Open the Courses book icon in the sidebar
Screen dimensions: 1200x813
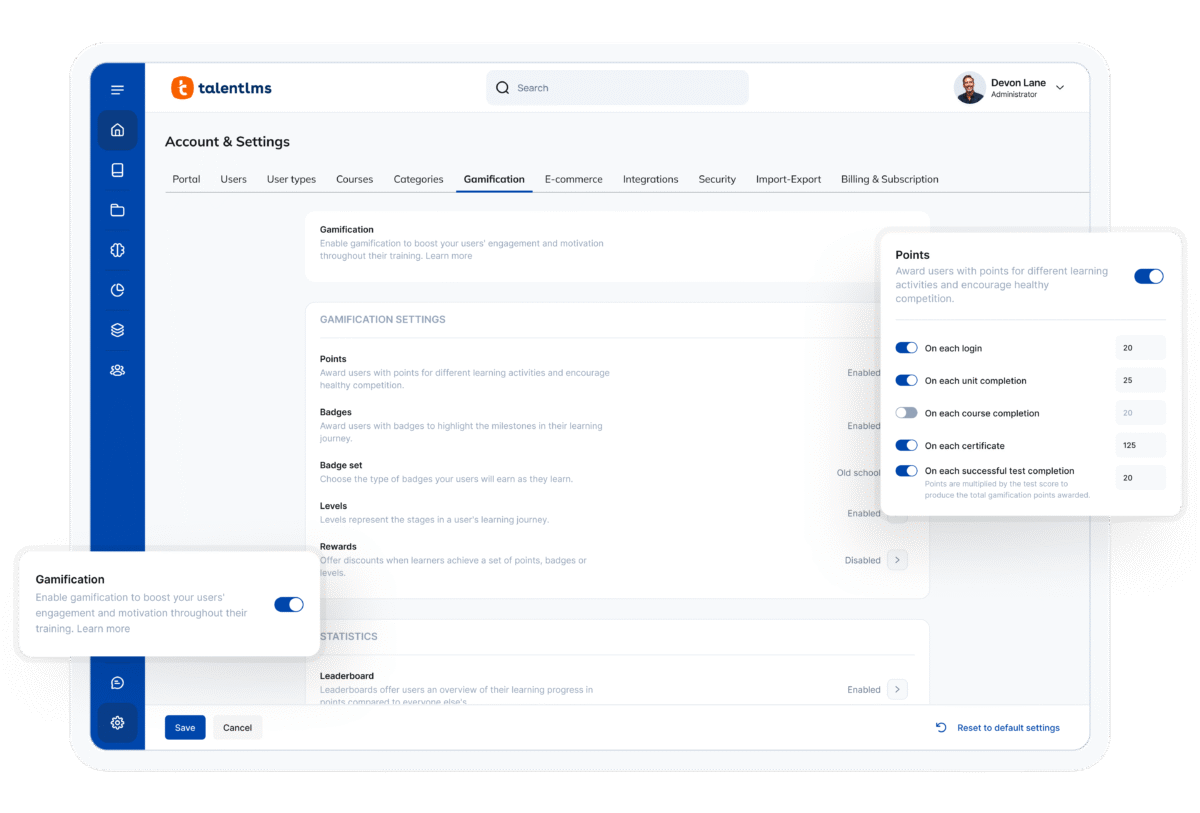(x=117, y=170)
